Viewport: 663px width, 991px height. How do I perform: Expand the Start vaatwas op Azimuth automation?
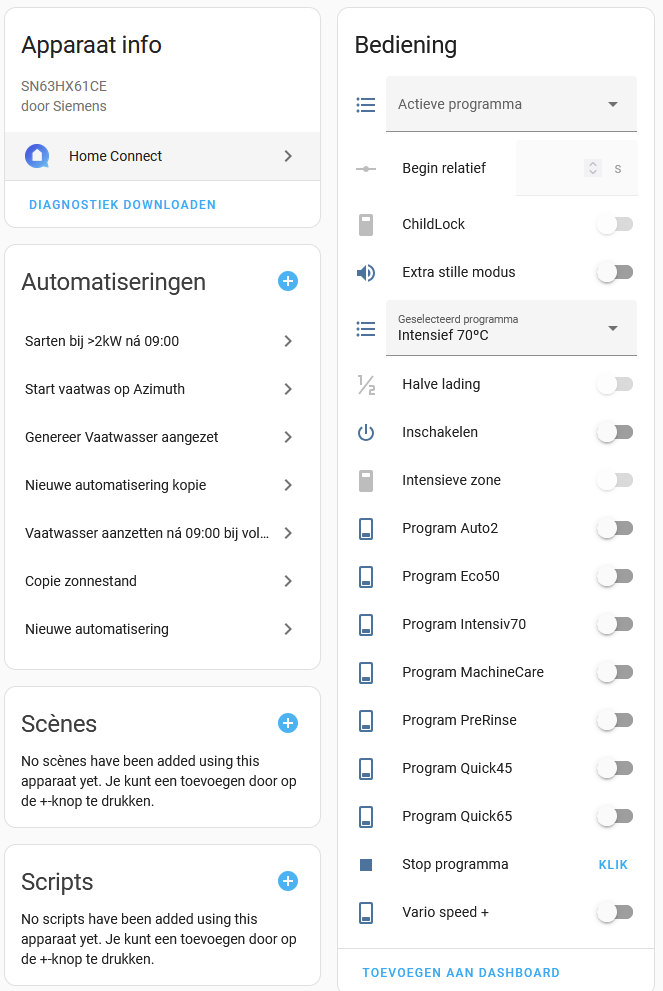coord(162,389)
